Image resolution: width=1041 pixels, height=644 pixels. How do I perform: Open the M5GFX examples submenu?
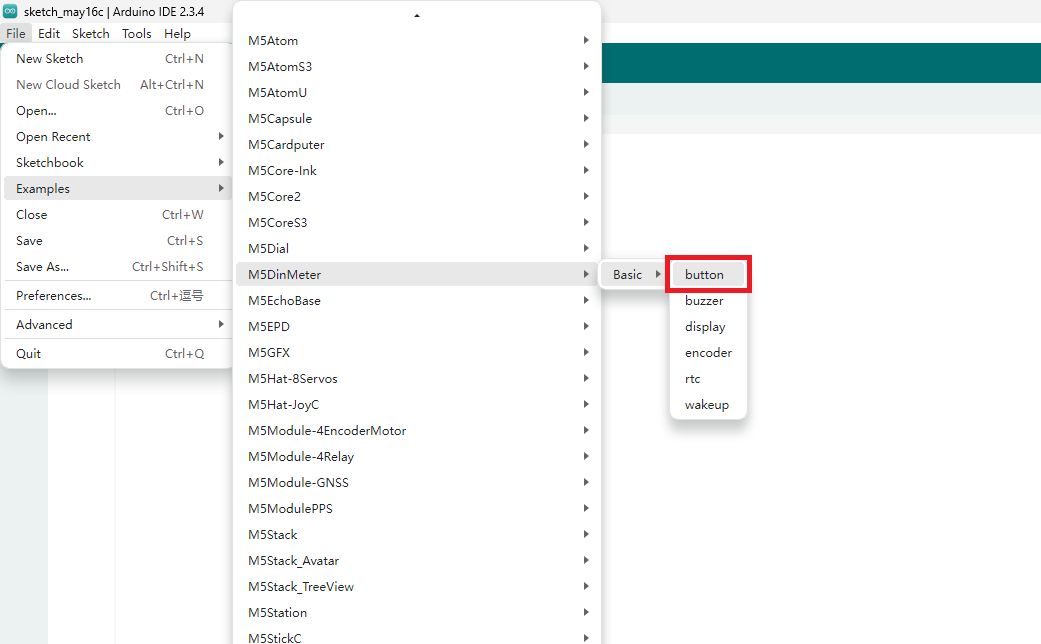[x=417, y=353]
